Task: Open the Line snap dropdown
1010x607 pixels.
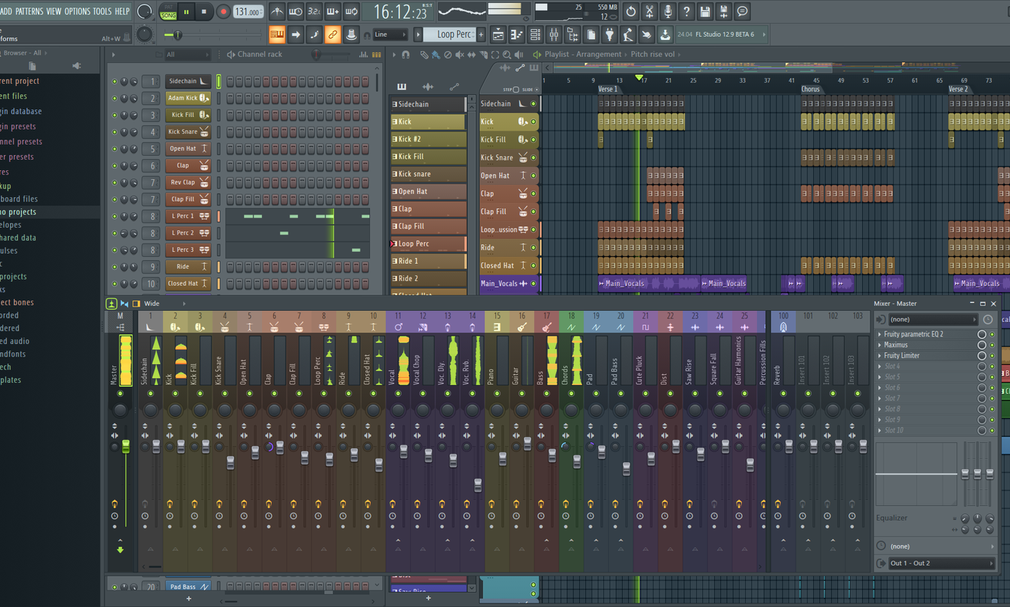Action: click(x=390, y=35)
